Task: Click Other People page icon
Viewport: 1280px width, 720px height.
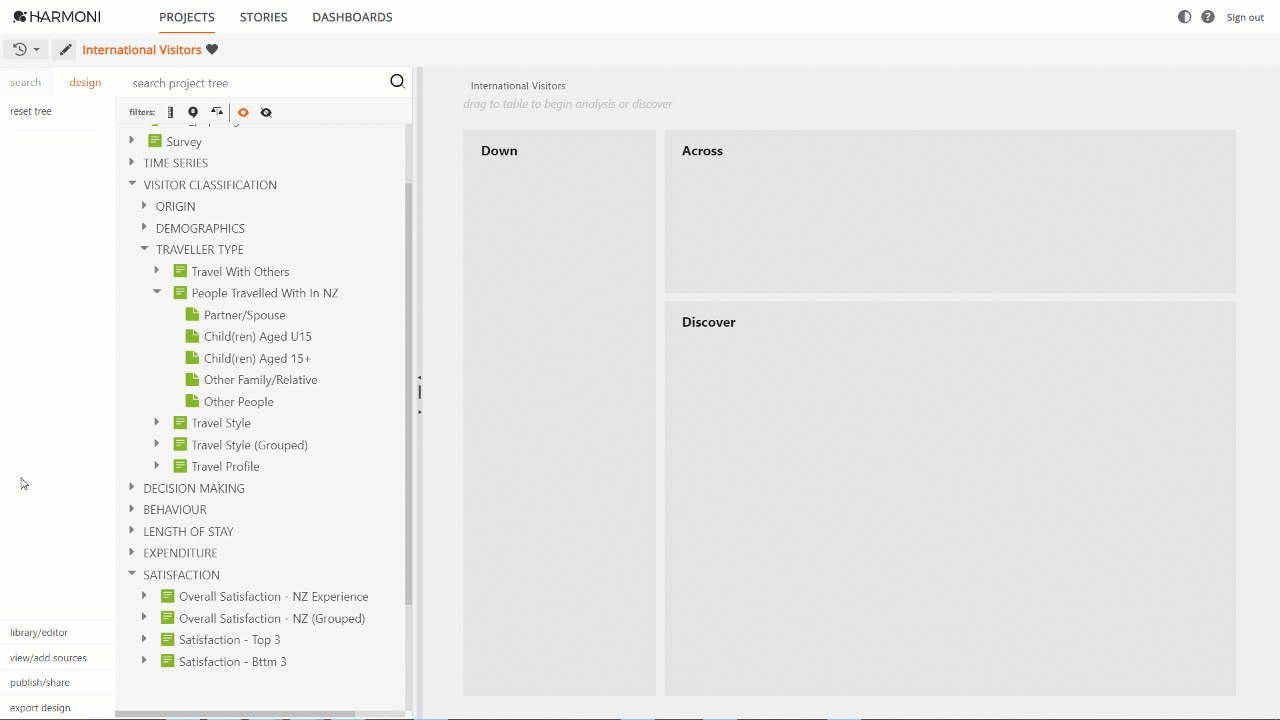Action: 192,401
